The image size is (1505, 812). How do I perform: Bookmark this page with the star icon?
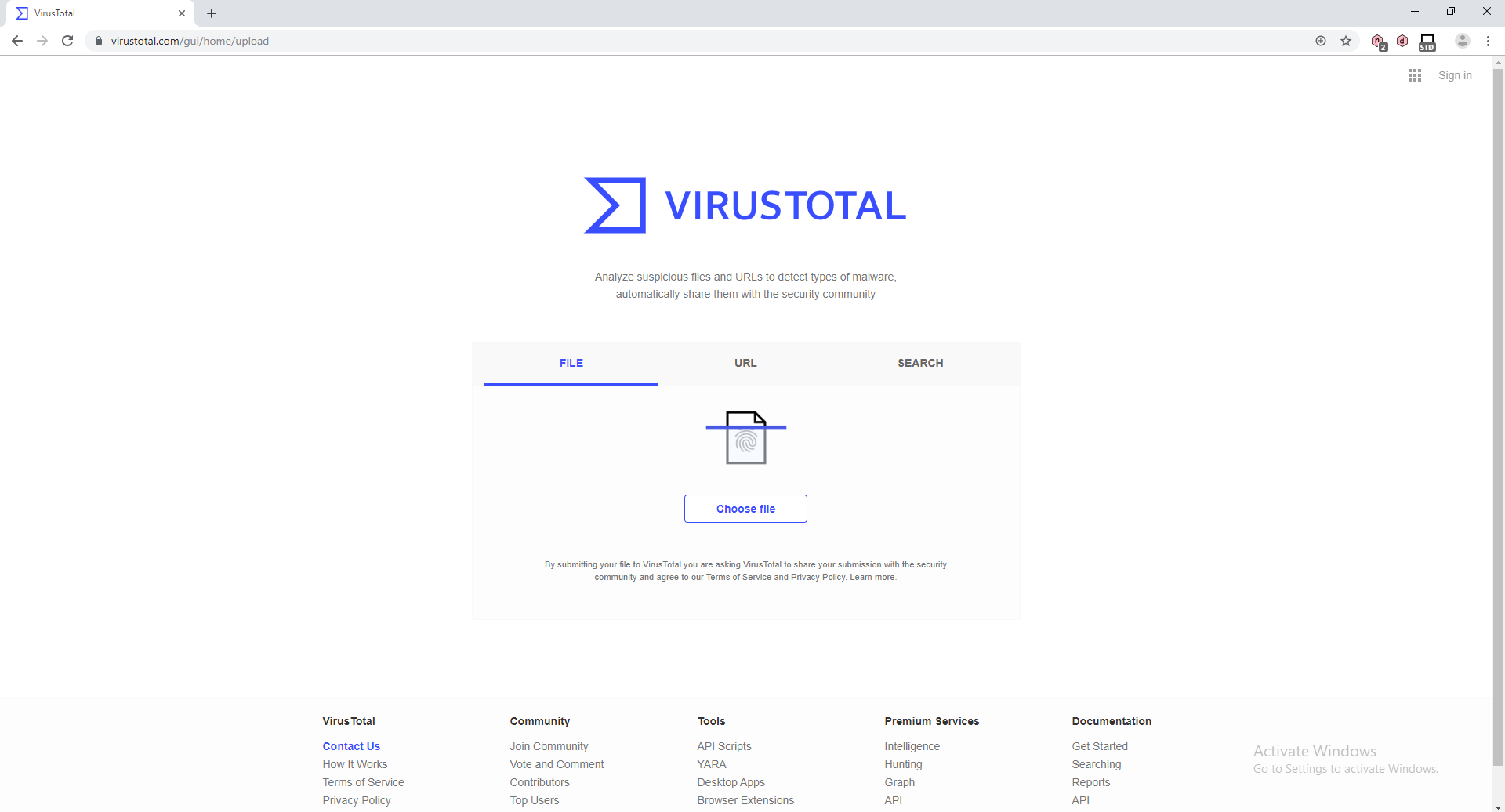tap(1346, 41)
